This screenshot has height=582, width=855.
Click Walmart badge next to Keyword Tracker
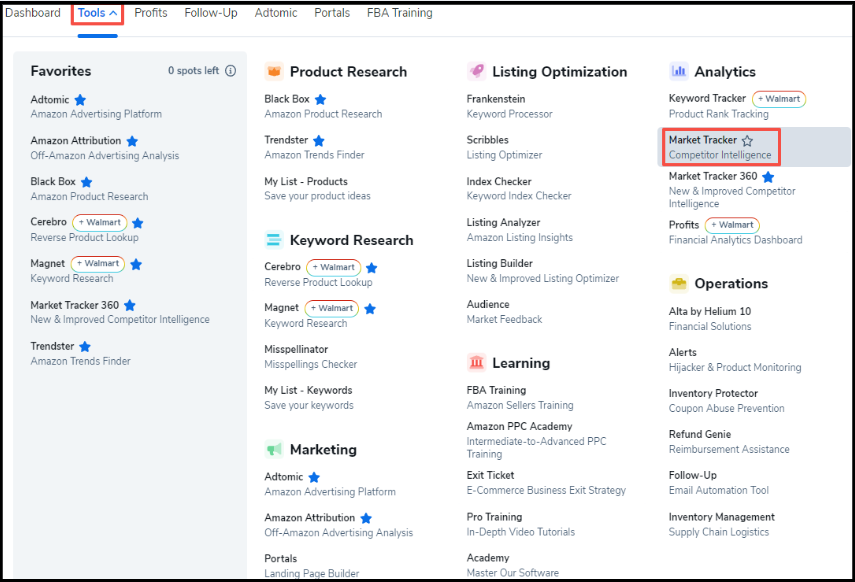coord(779,99)
